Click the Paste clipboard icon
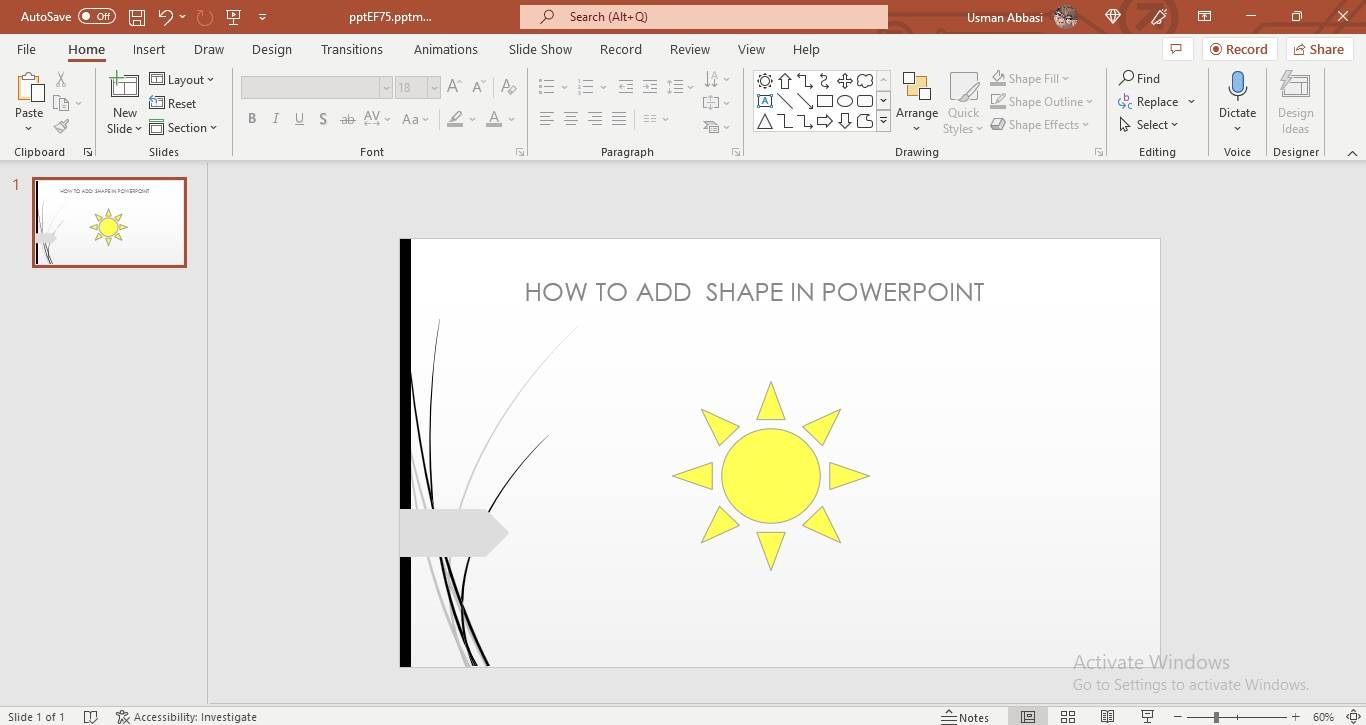The width and height of the screenshot is (1366, 725). click(29, 88)
